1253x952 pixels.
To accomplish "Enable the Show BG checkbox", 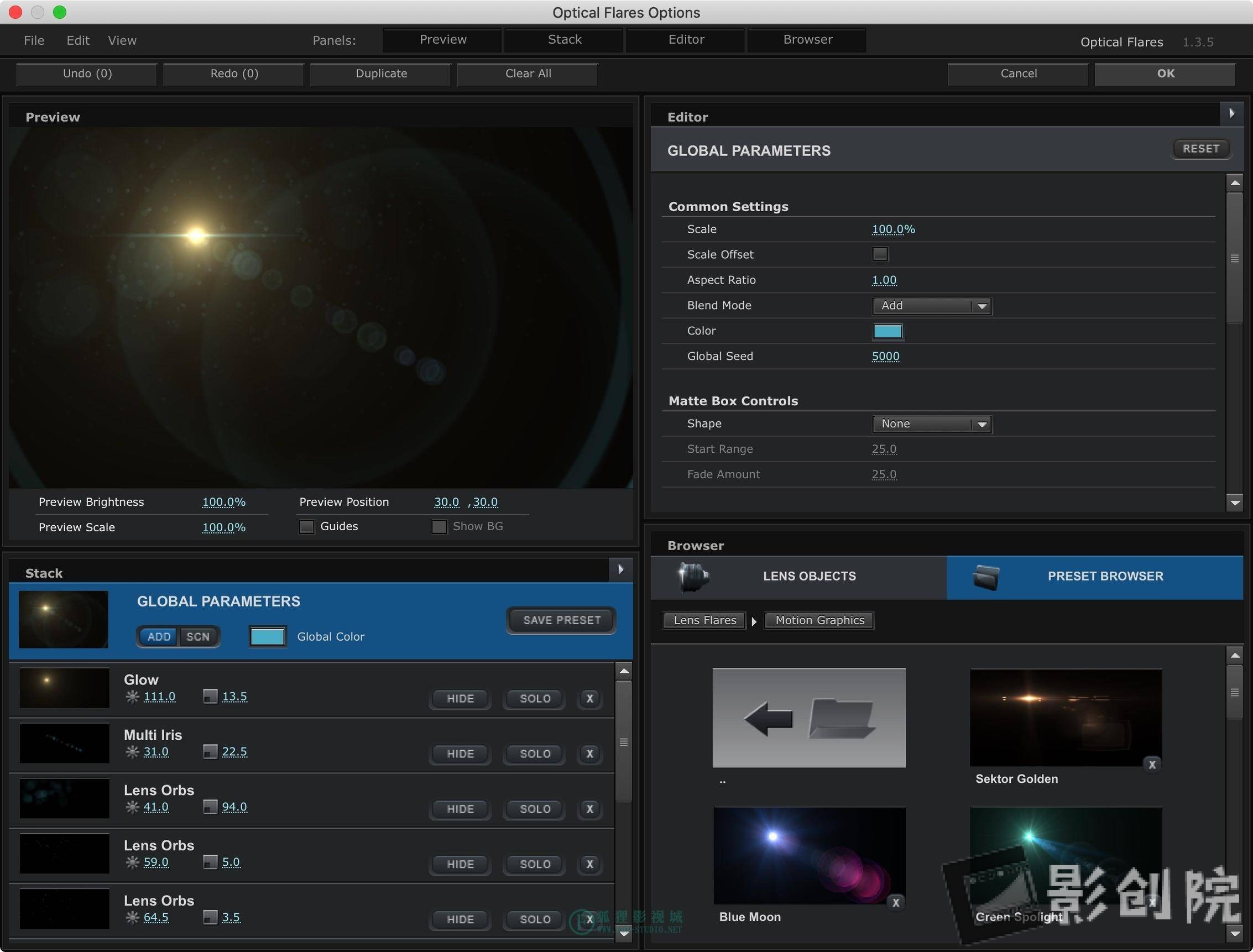I will coord(438,526).
